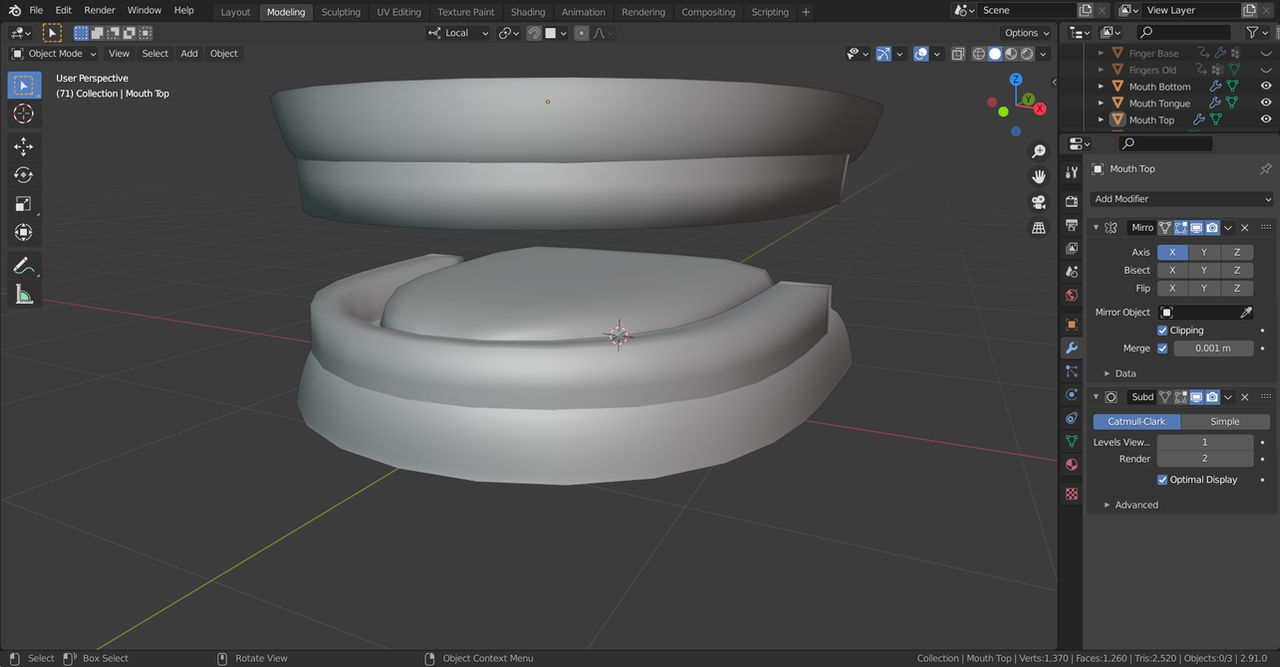
Task: Click the camera view icon in viewport
Action: point(1039,202)
